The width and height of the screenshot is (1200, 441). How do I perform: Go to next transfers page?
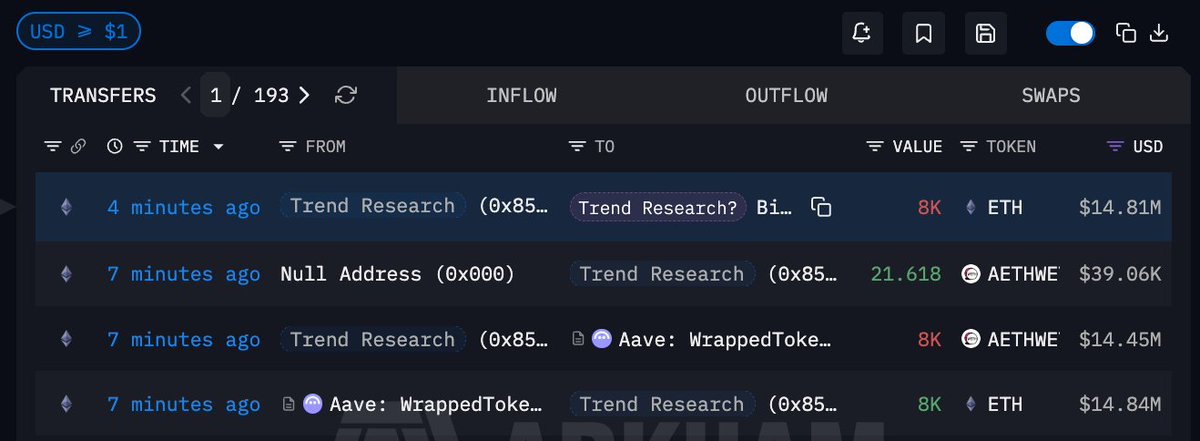coord(304,96)
